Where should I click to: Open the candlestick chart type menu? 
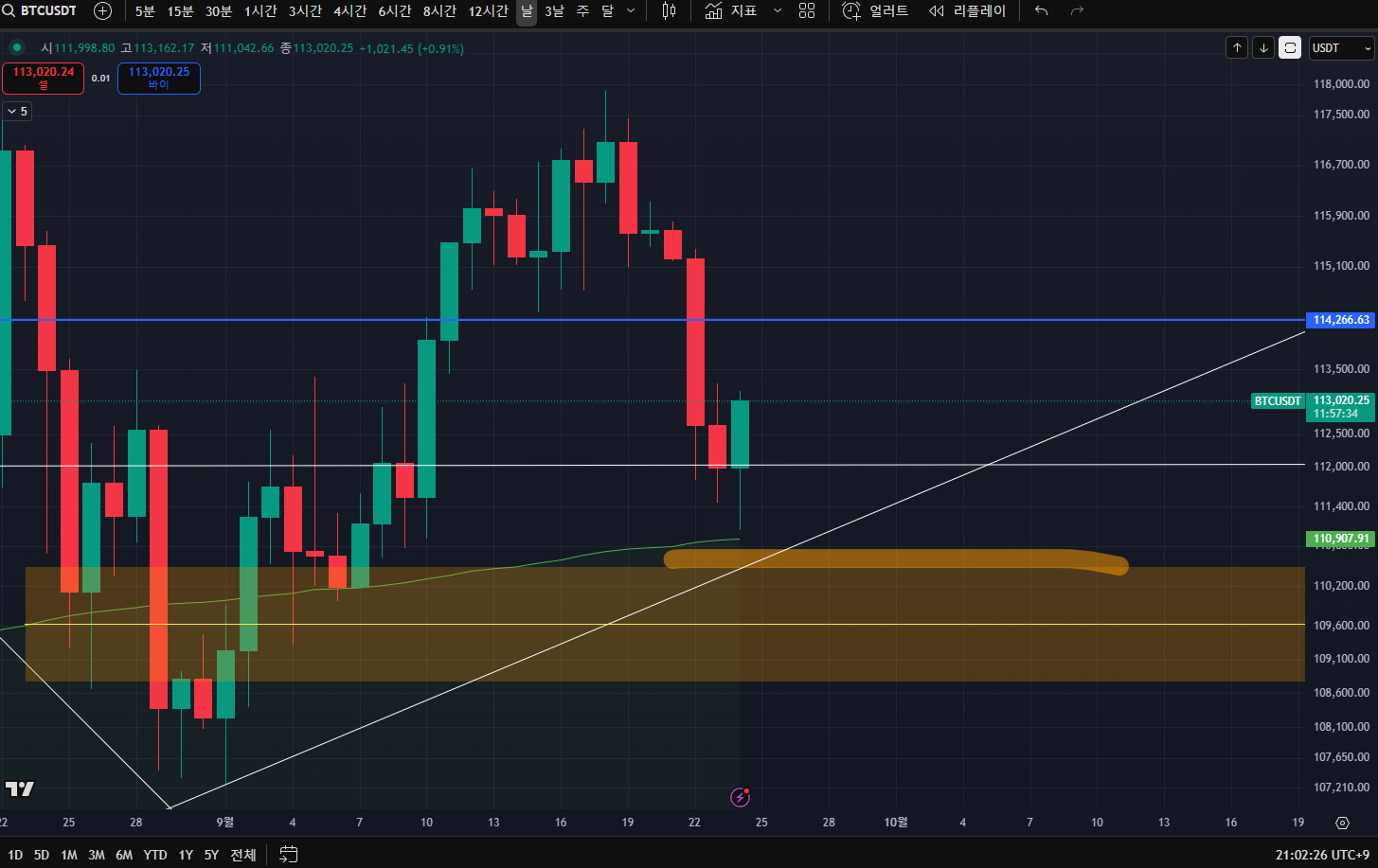click(670, 11)
